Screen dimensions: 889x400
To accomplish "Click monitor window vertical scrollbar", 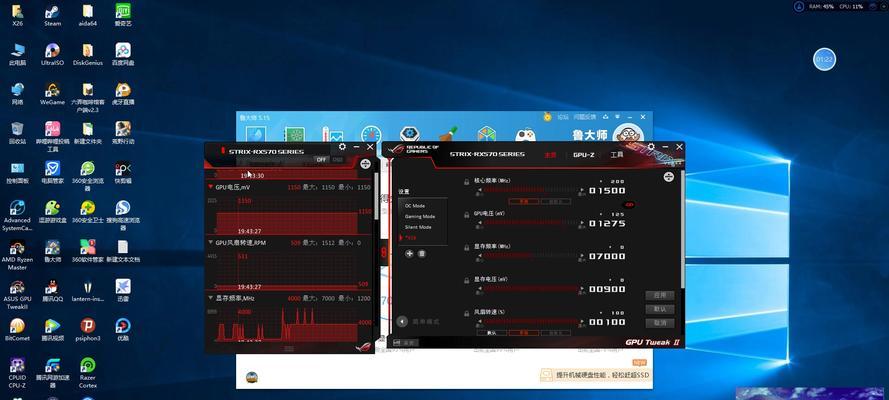I will click(x=374, y=195).
